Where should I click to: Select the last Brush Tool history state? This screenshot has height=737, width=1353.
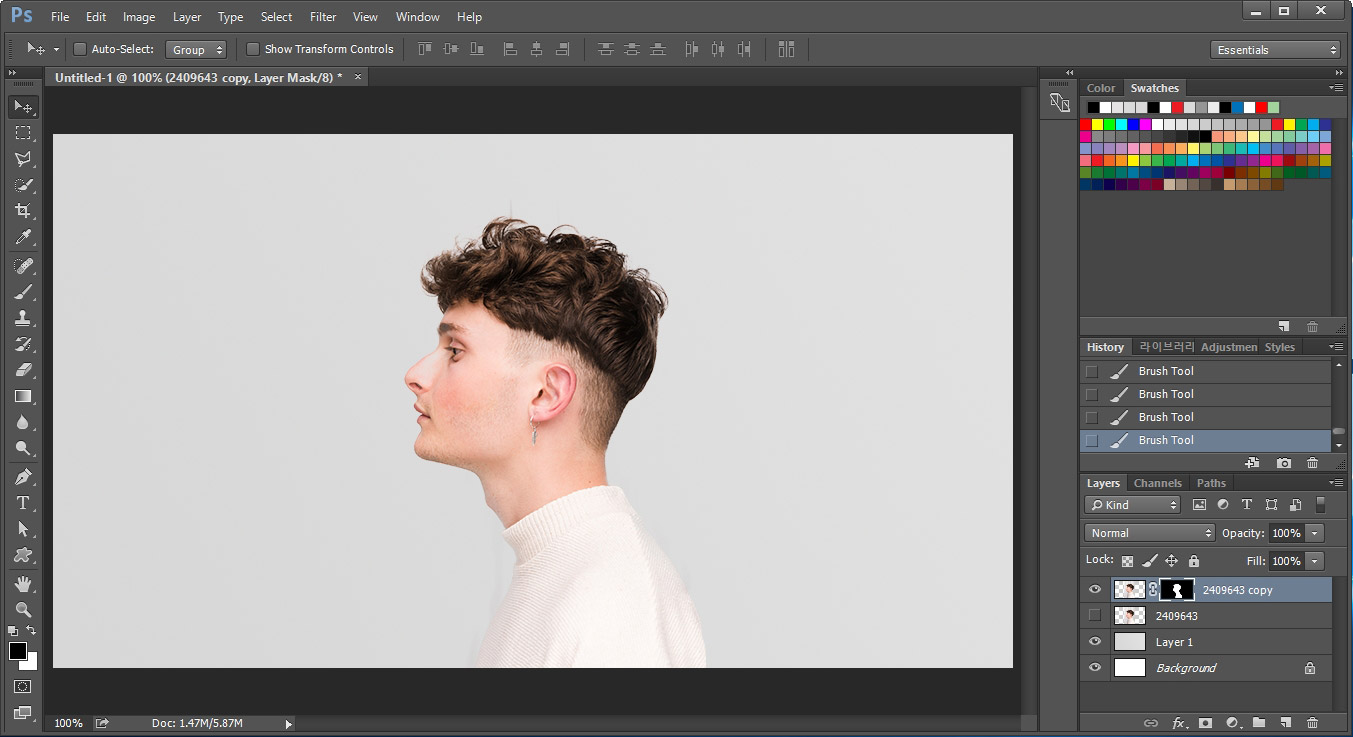pos(1206,440)
